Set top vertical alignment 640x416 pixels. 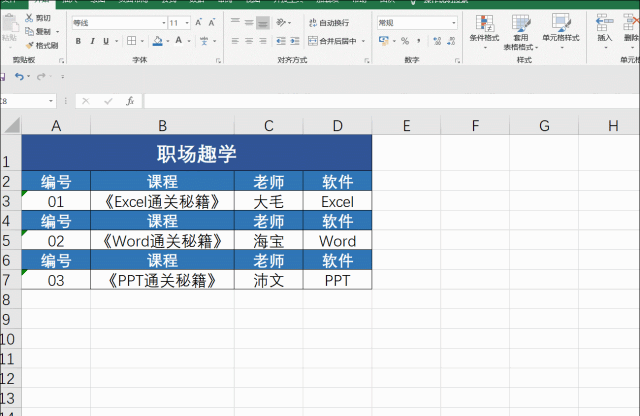(x=235, y=22)
